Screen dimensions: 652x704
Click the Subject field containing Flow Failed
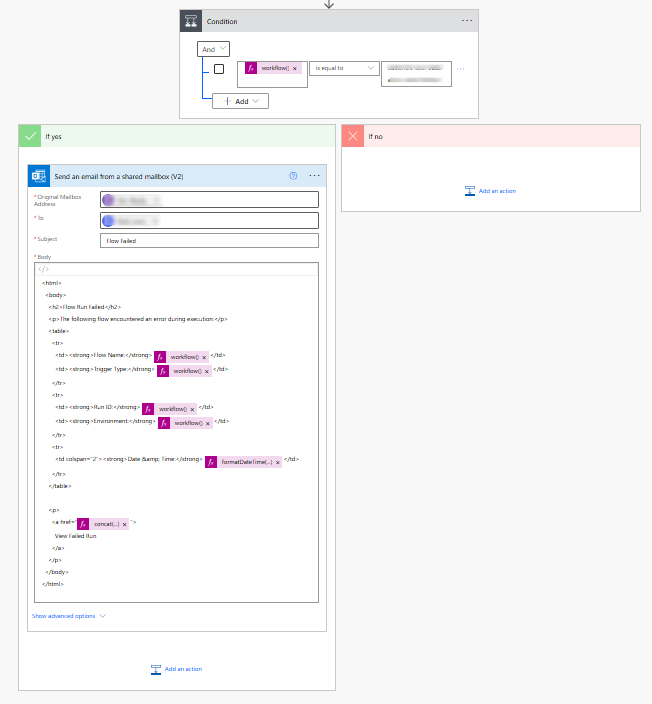[209, 241]
